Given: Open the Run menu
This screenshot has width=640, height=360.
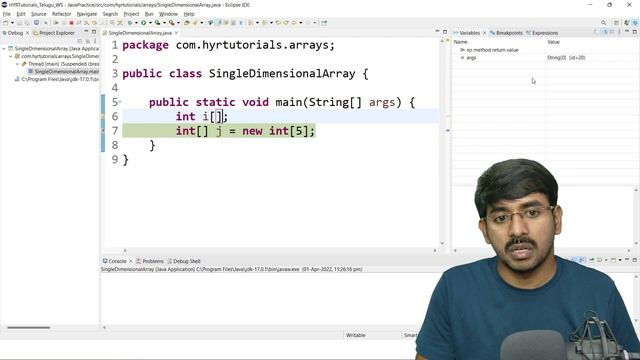Looking at the screenshot, I should coord(149,14).
